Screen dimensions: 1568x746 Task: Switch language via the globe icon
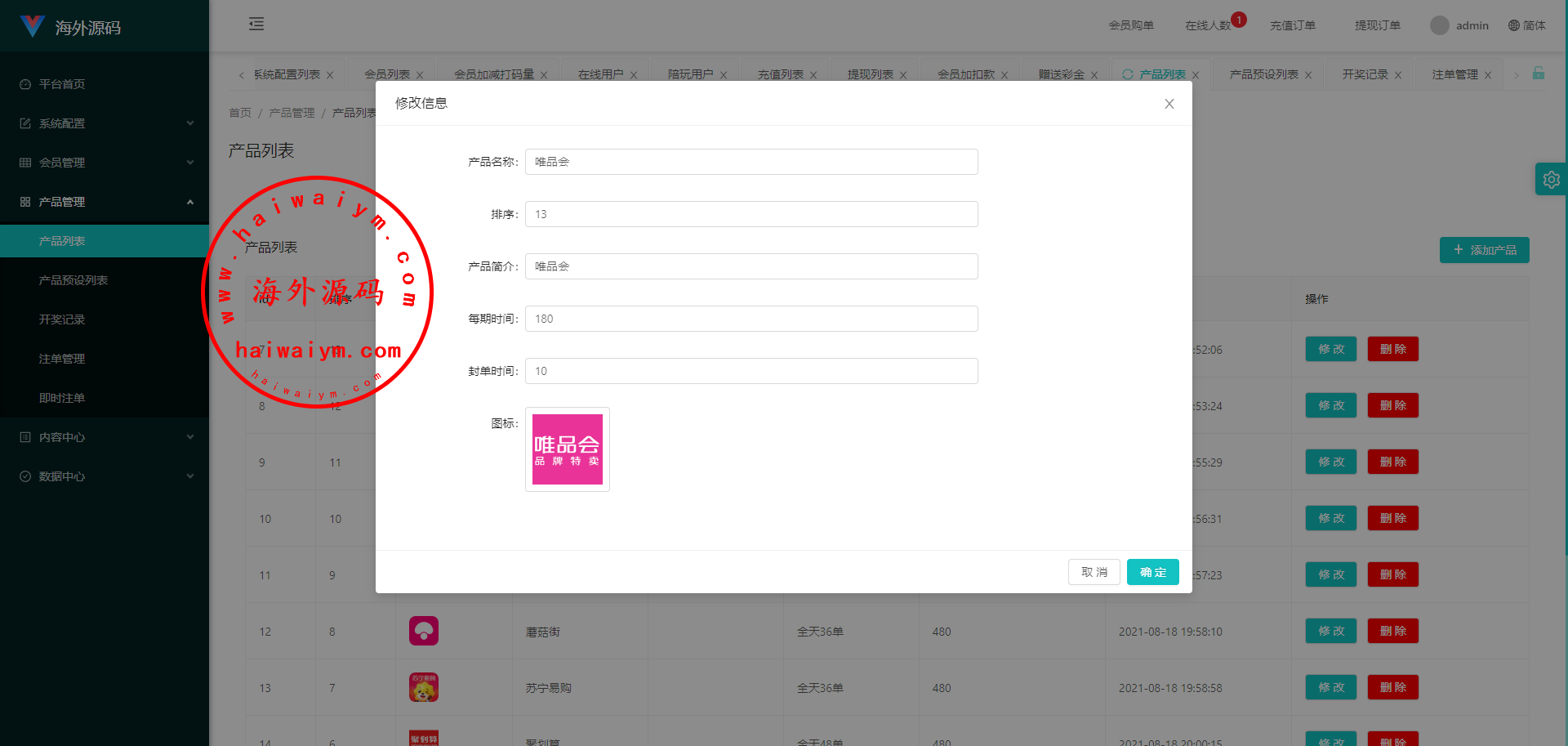1514,25
